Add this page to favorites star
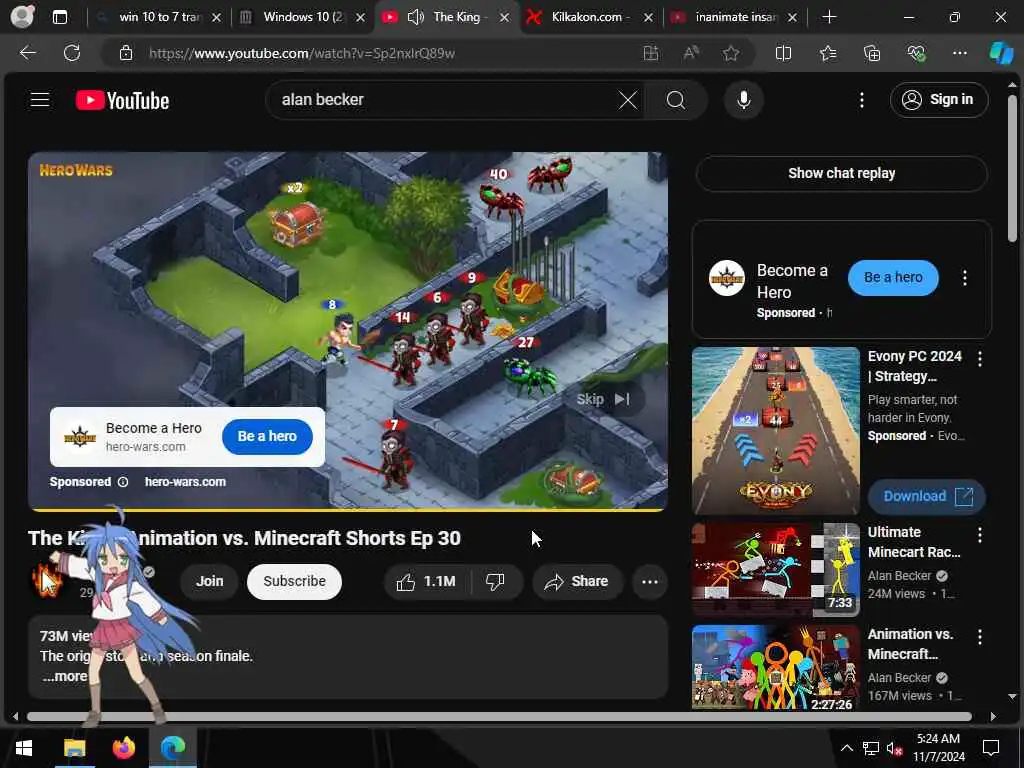The height and width of the screenshot is (768, 1024). point(731,53)
